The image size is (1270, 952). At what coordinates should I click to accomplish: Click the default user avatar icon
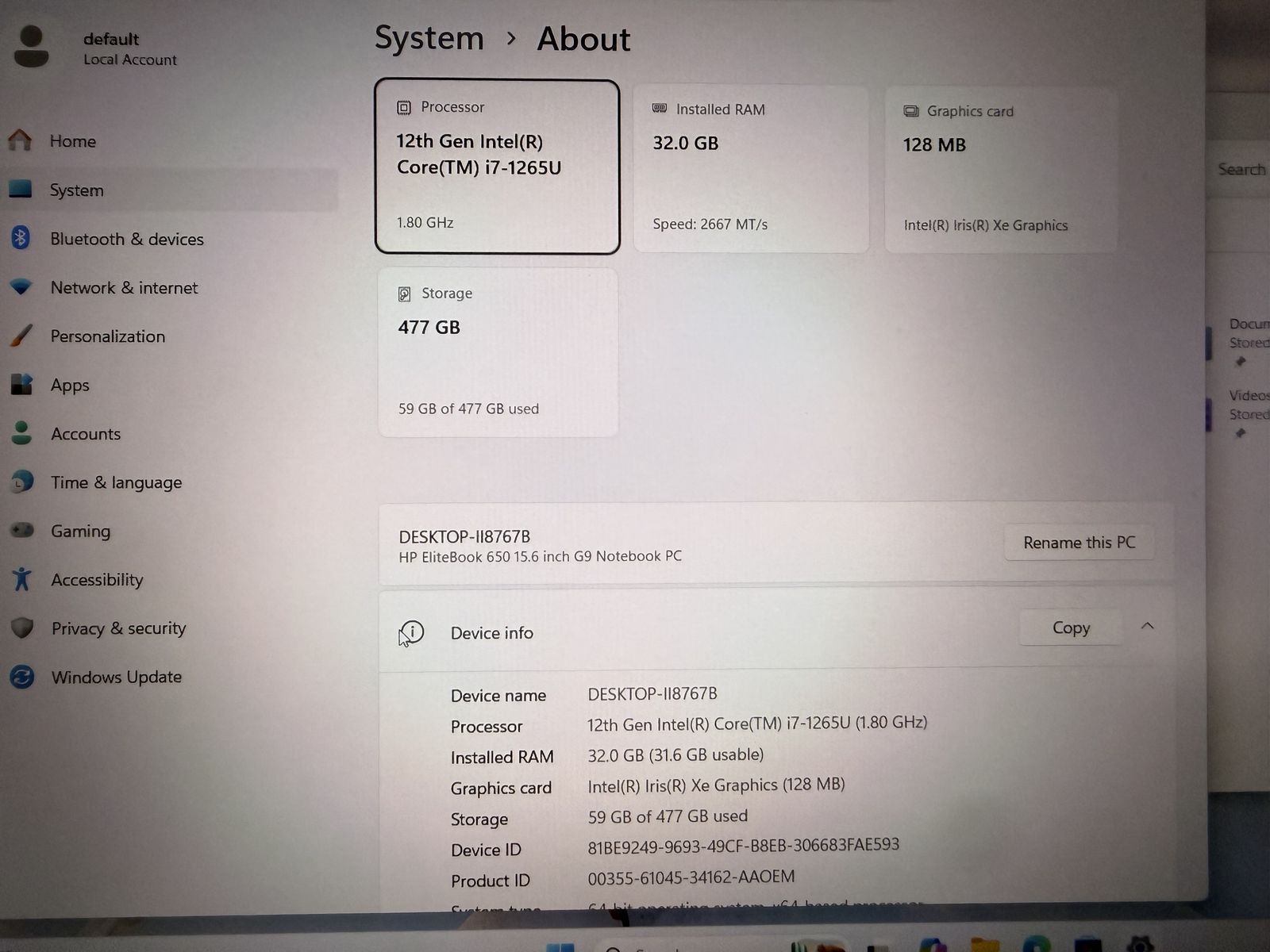pos(32,46)
